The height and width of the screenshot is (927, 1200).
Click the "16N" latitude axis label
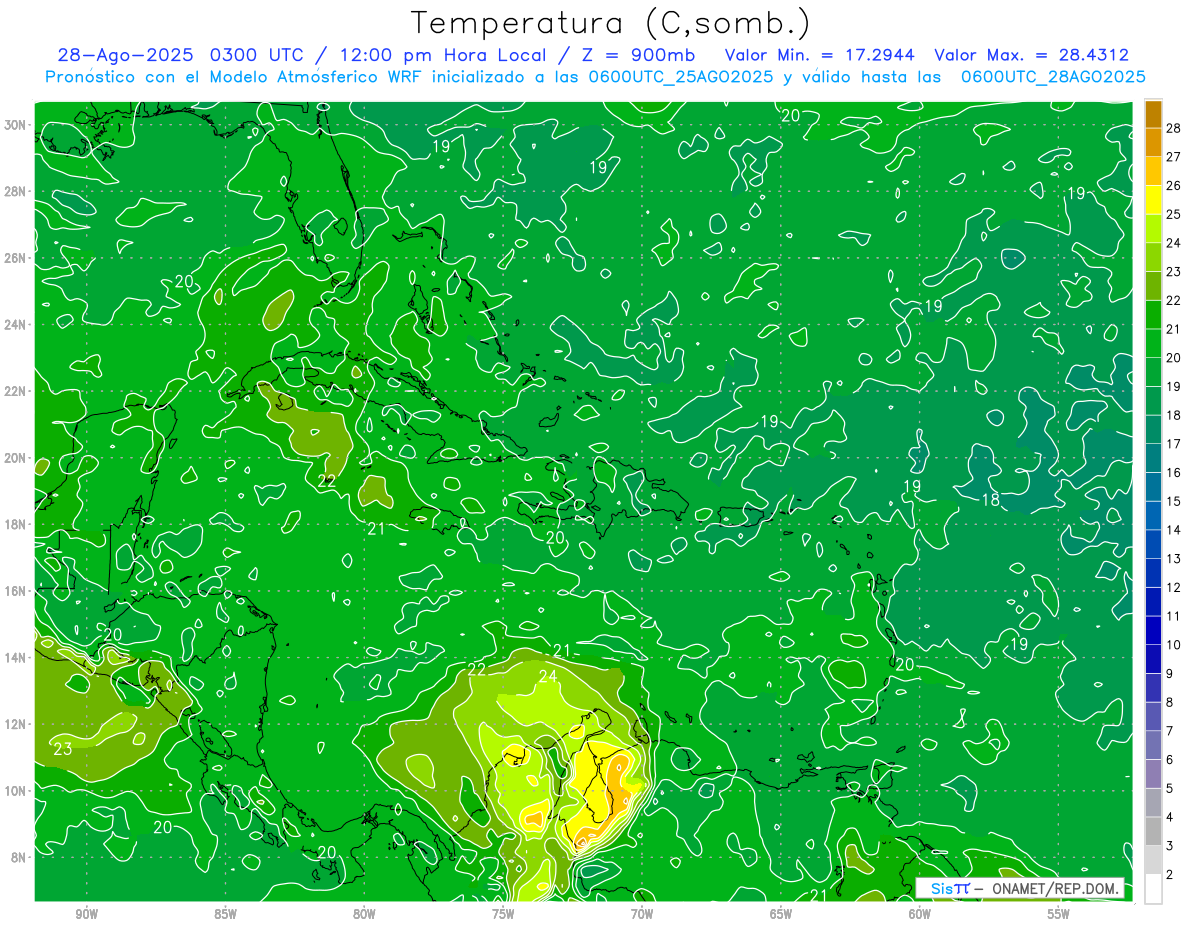pos(16,591)
